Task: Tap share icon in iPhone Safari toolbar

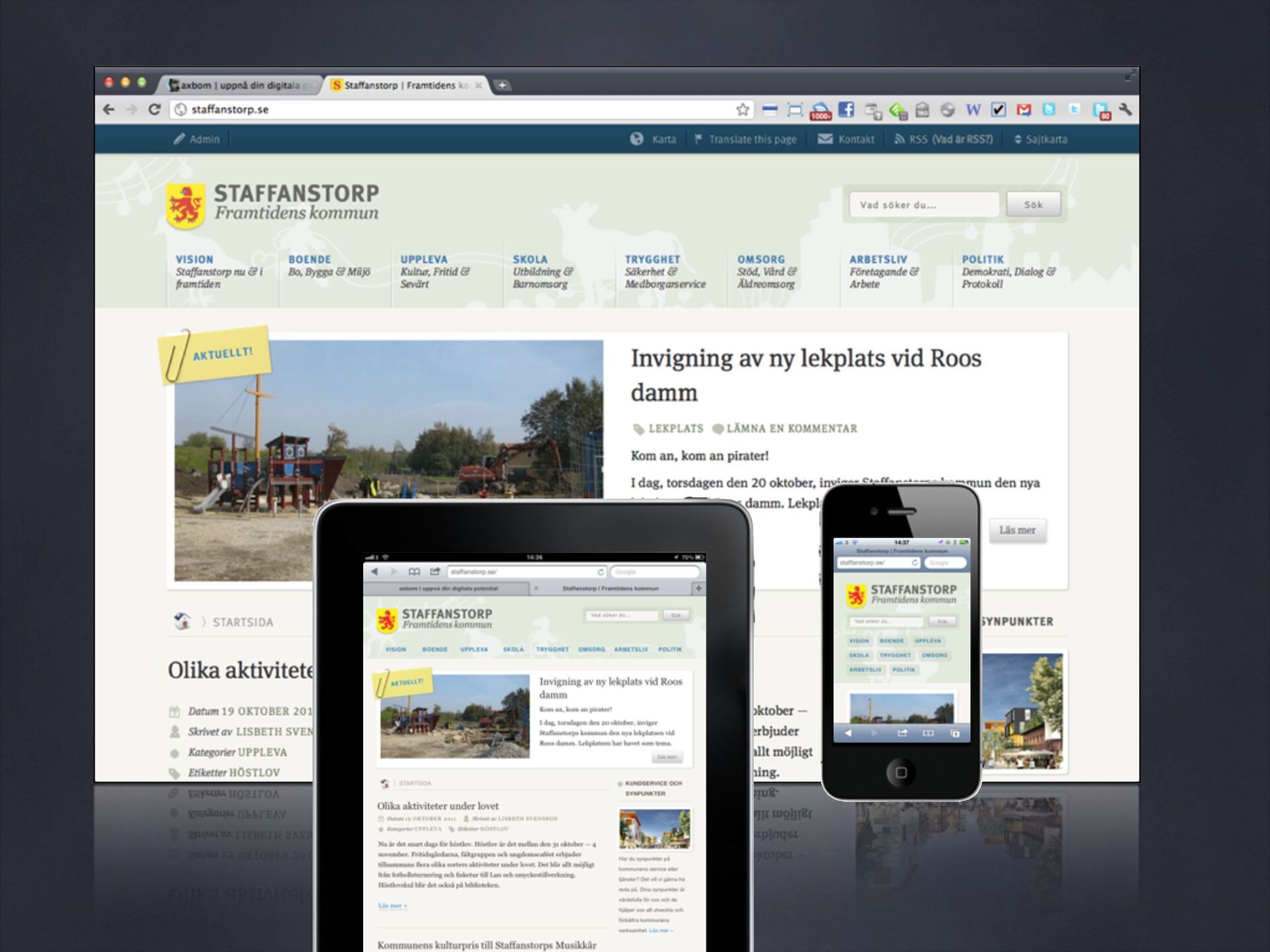Action: click(902, 733)
